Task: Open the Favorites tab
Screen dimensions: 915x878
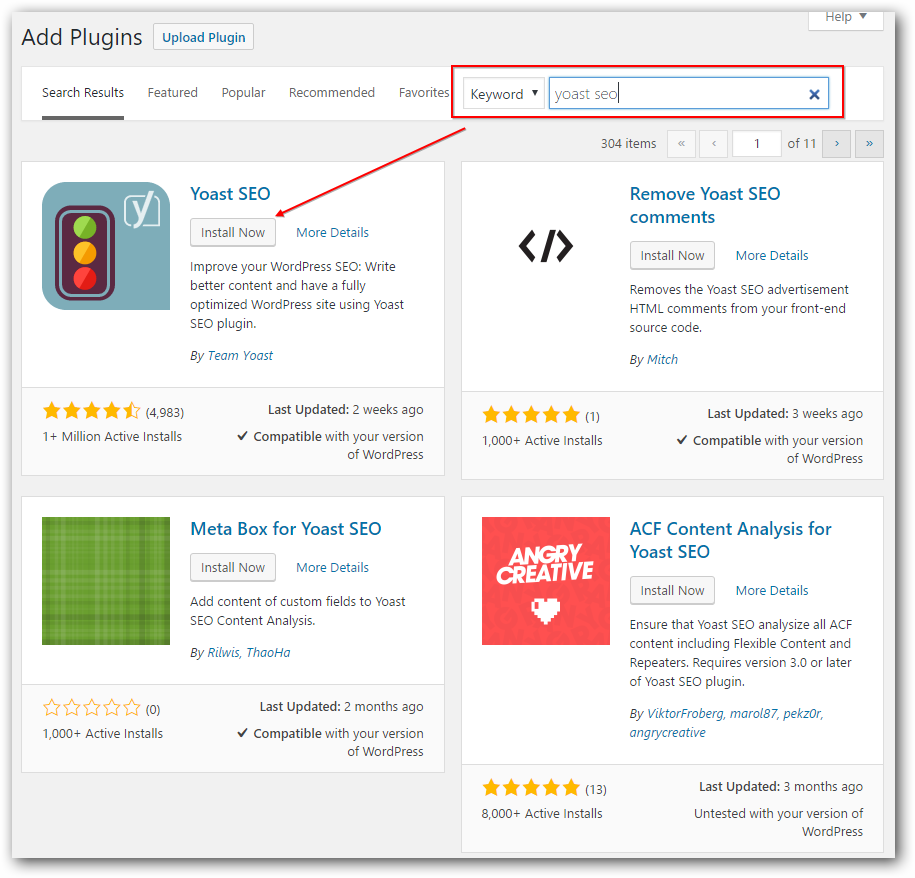Action: (424, 93)
